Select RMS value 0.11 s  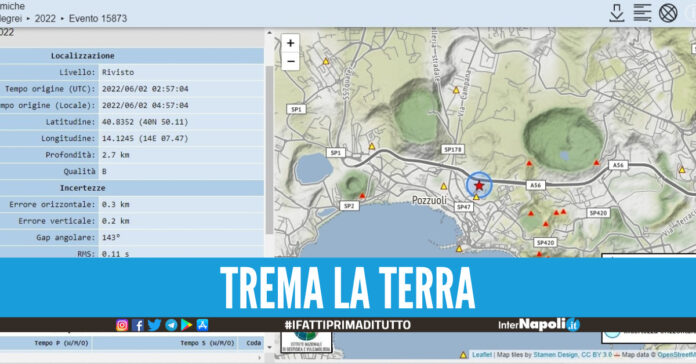point(115,254)
